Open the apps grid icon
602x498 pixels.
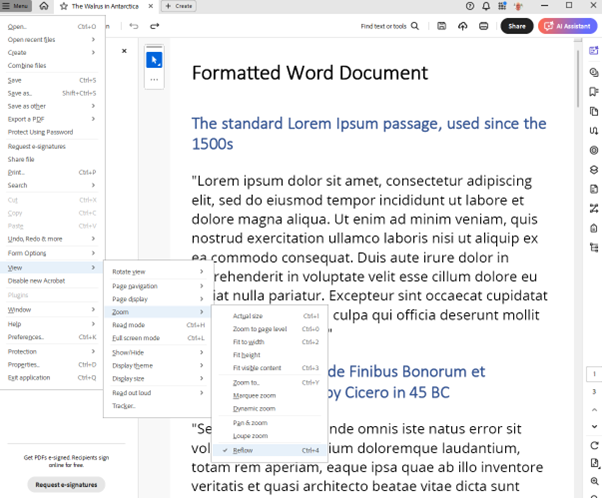[x=502, y=6]
